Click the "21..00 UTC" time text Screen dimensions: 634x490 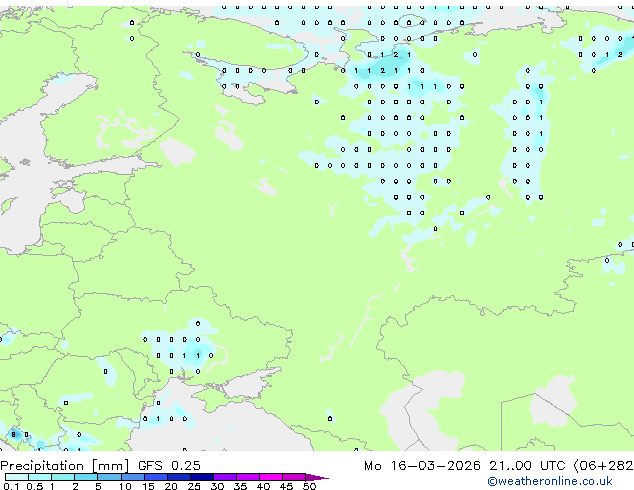point(526,466)
